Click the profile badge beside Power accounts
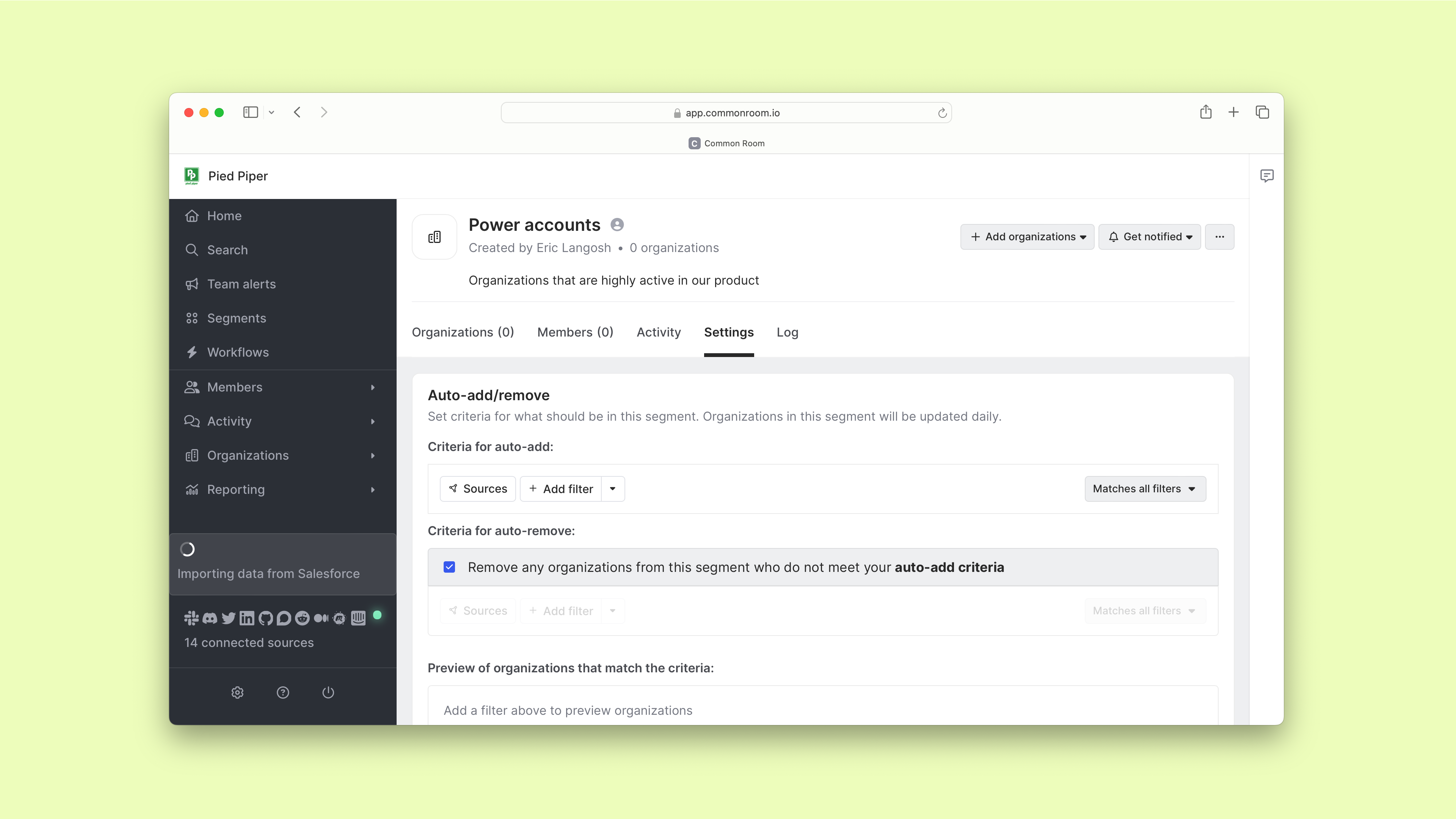 [617, 225]
